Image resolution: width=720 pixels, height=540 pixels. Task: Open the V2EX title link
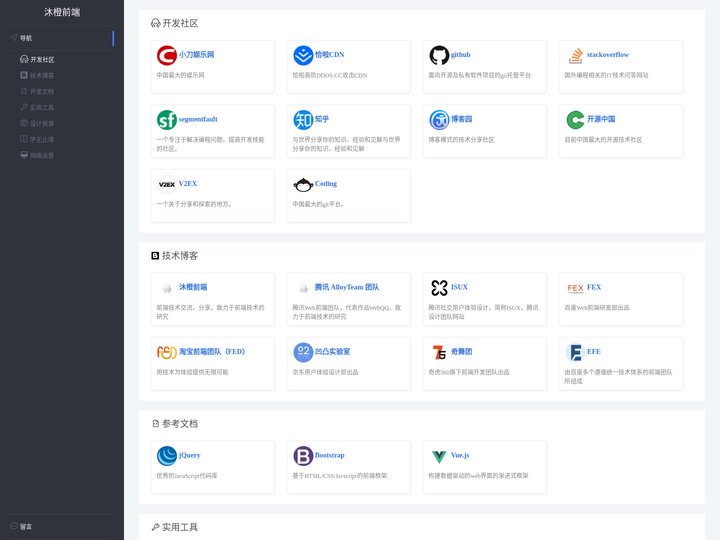pyautogui.click(x=188, y=184)
